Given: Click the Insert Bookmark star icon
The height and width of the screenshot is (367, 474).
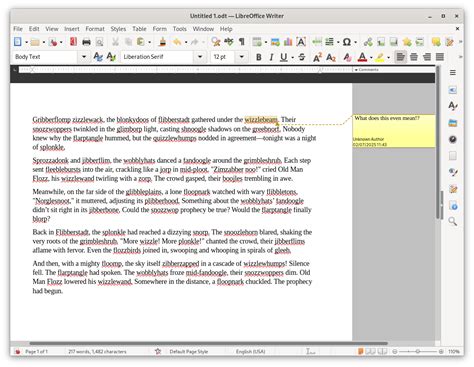Looking at the screenshot, I should tap(407, 42).
